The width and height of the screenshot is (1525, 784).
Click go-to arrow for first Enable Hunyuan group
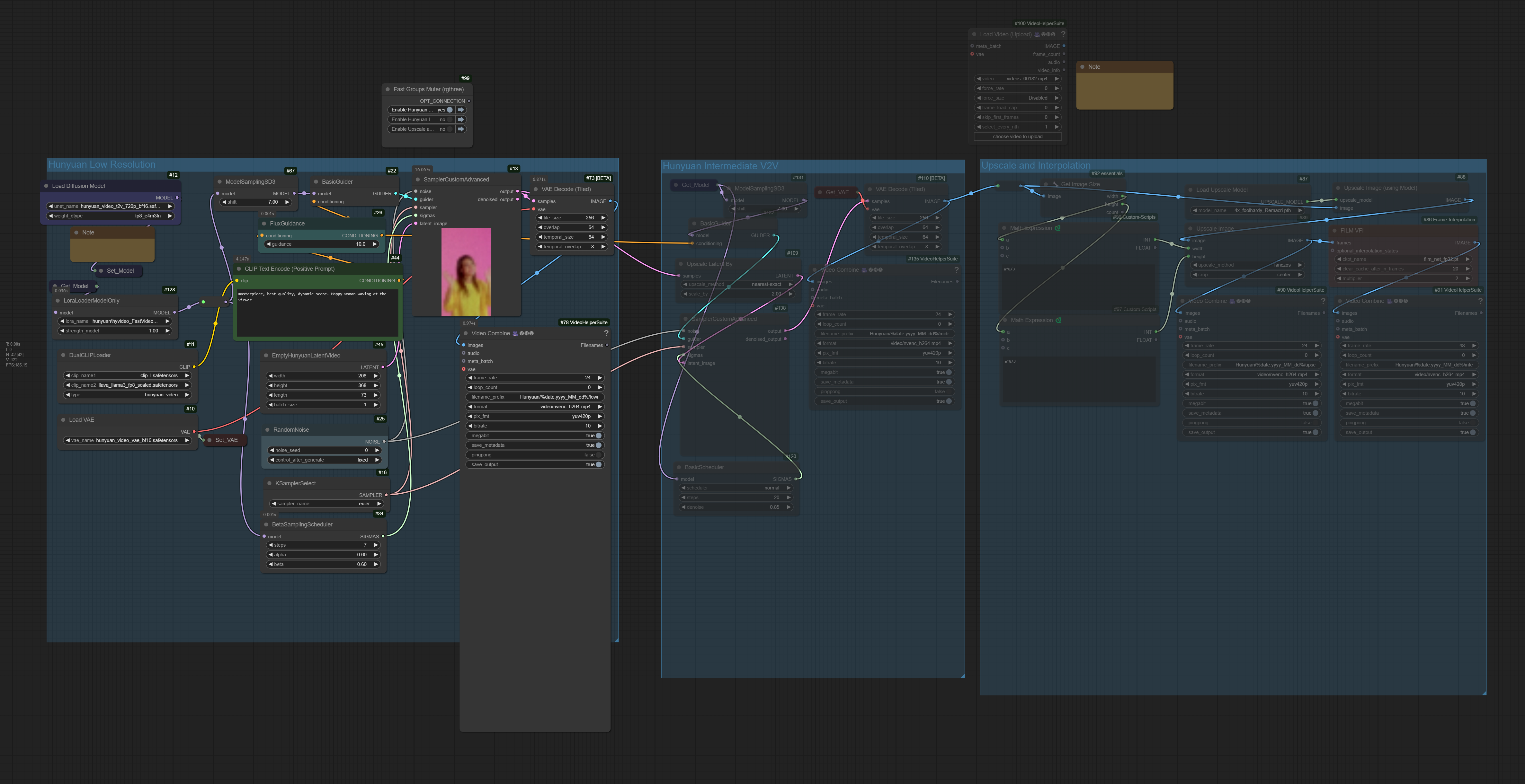coord(460,110)
